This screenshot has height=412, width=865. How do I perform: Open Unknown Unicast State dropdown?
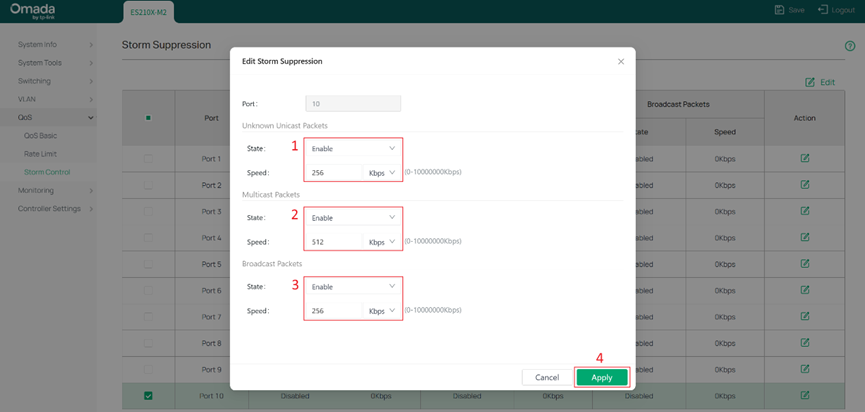(352, 148)
